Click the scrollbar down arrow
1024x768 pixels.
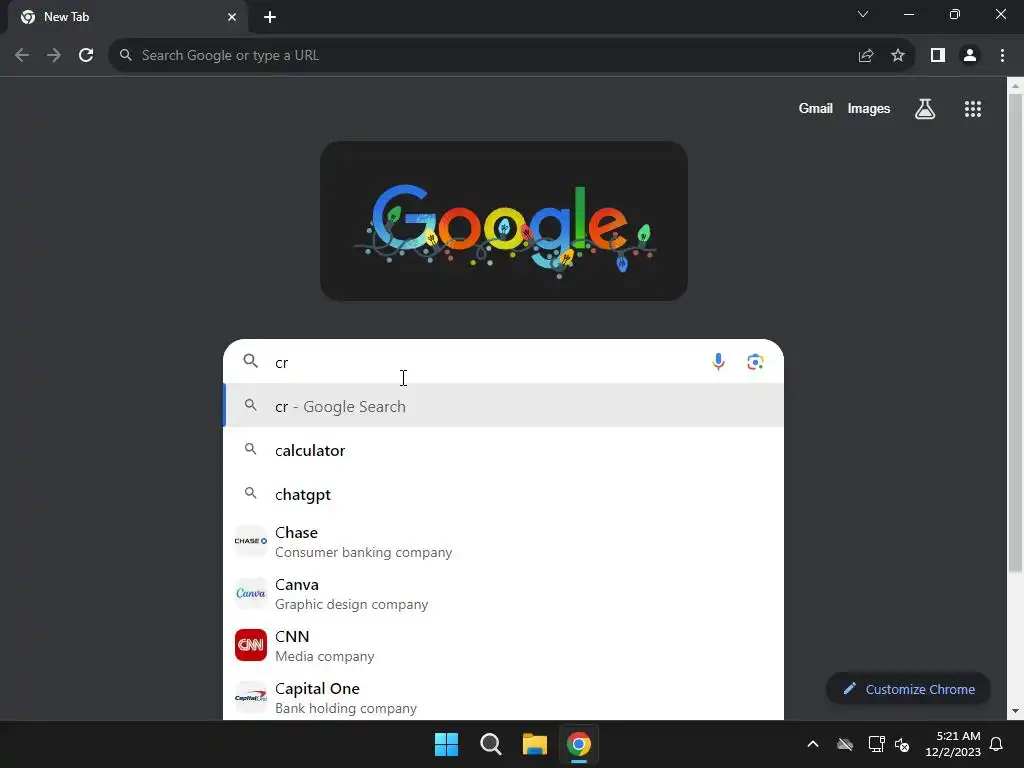pos(1015,711)
